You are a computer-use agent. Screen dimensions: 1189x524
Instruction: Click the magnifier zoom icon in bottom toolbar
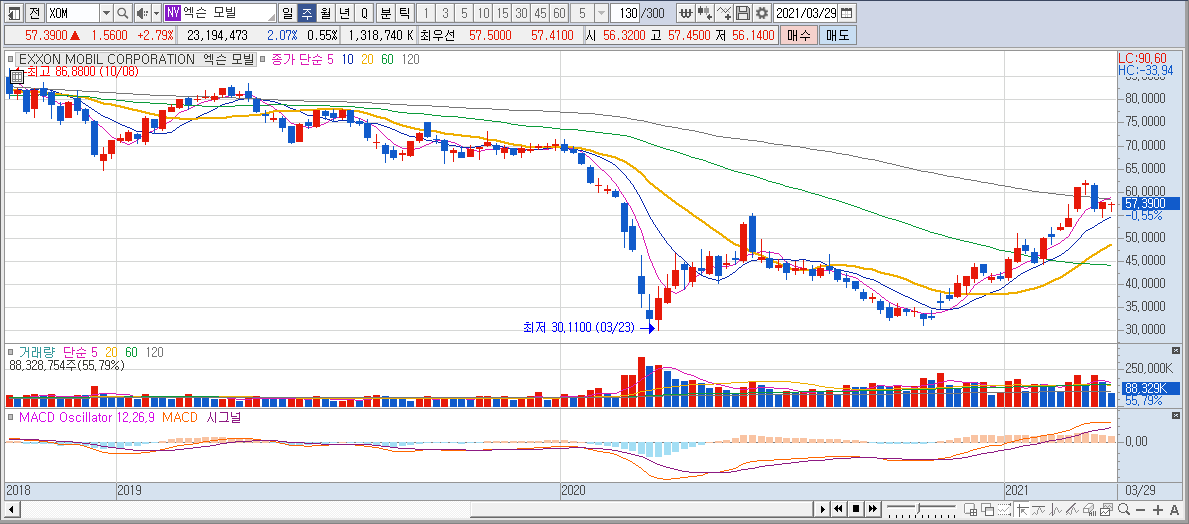(x=1124, y=509)
